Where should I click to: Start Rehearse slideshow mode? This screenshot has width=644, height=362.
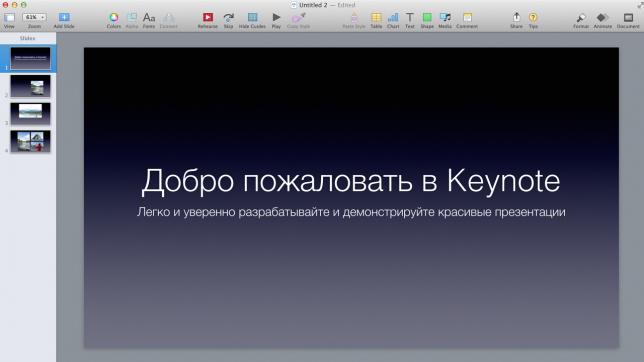click(208, 17)
